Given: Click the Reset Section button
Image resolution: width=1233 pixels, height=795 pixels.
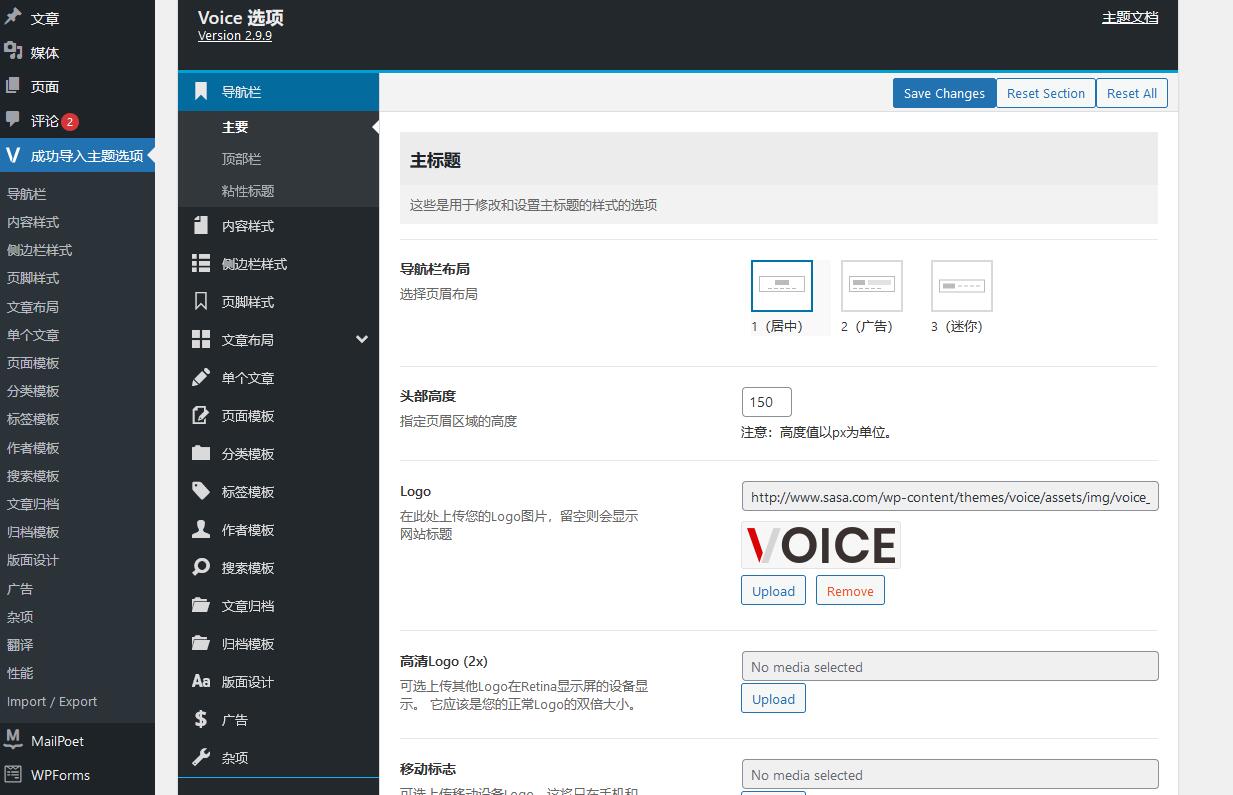Looking at the screenshot, I should 1045,93.
